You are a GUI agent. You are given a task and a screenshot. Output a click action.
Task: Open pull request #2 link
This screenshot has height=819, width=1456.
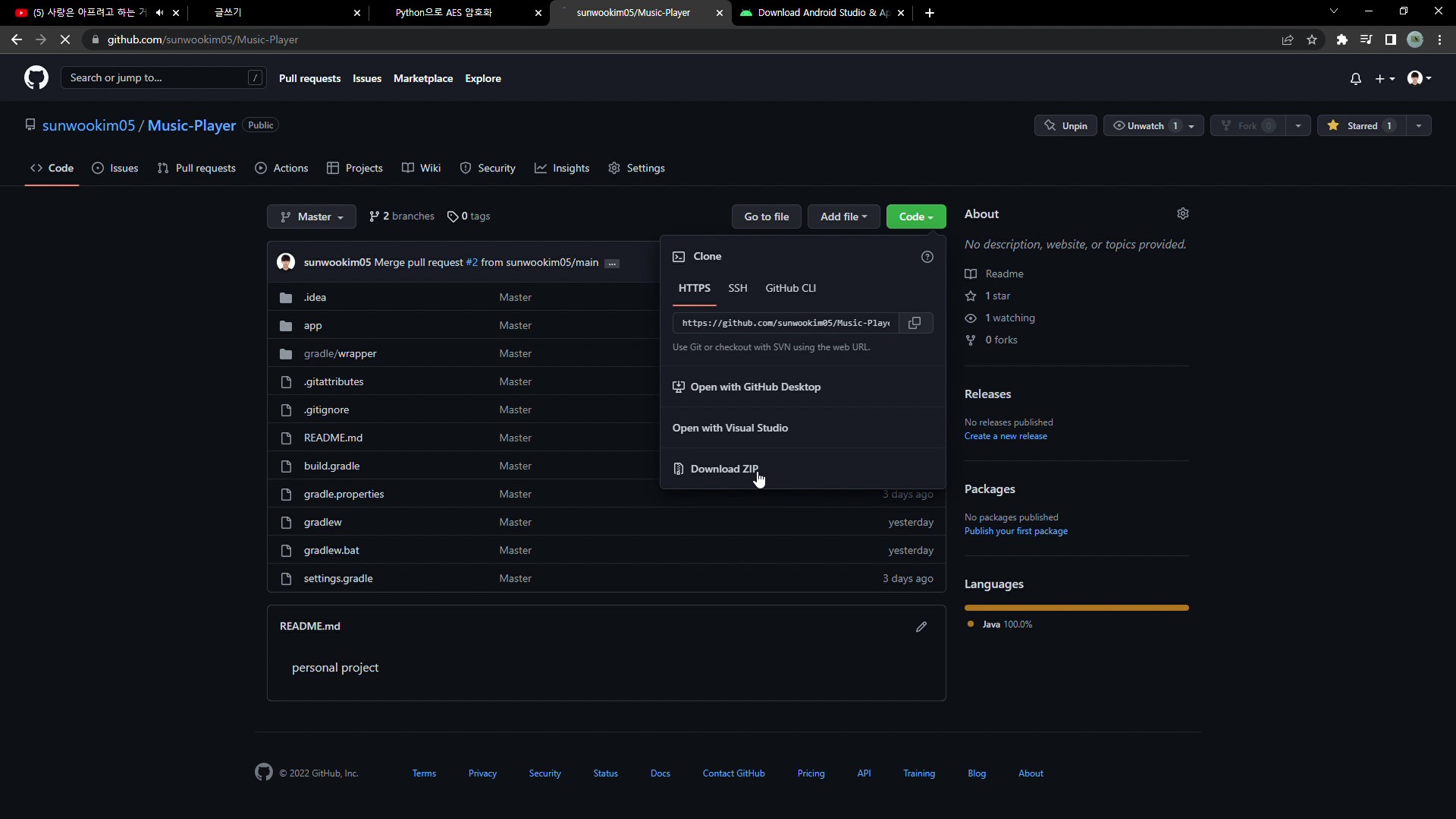[x=472, y=262]
